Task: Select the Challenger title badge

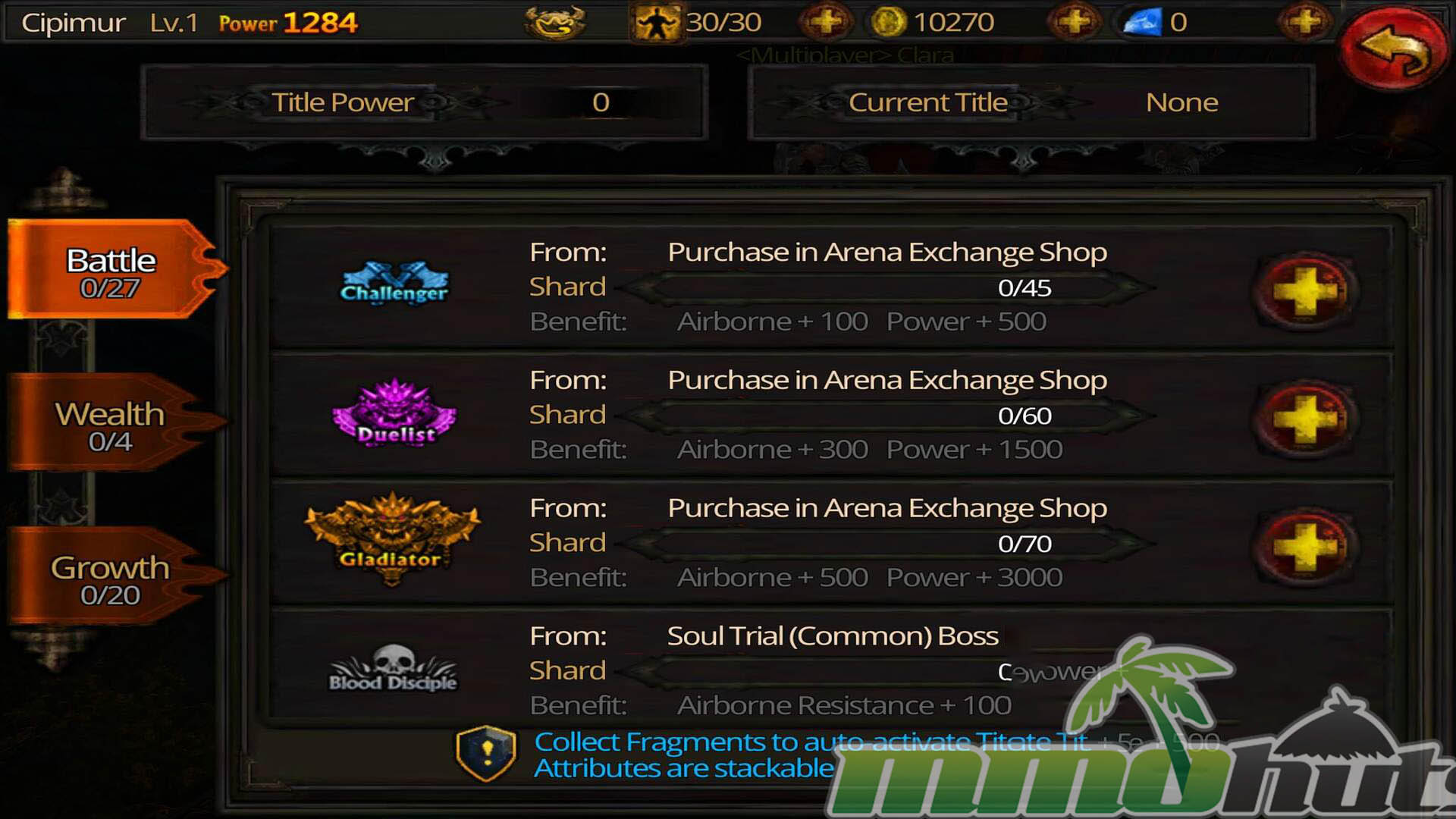Action: coord(394,282)
